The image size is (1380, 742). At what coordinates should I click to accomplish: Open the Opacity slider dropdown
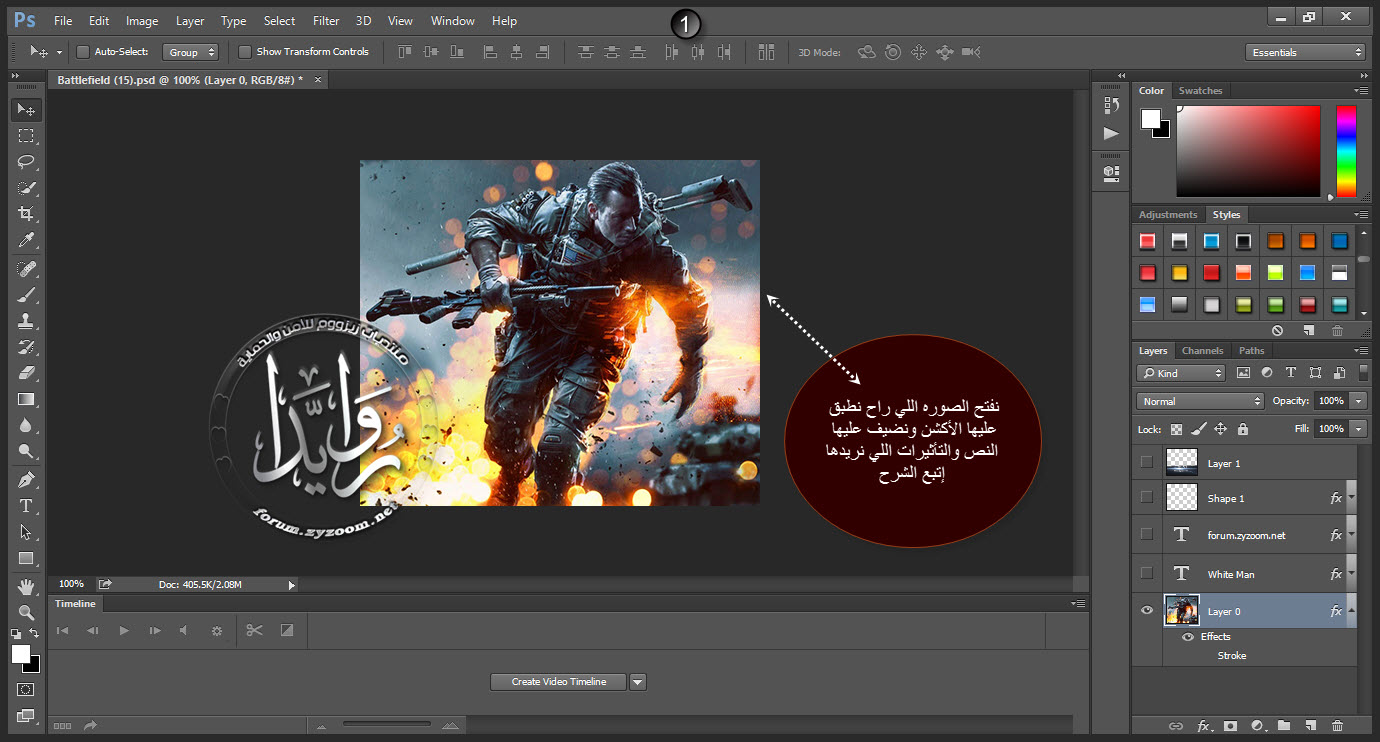click(x=1357, y=401)
